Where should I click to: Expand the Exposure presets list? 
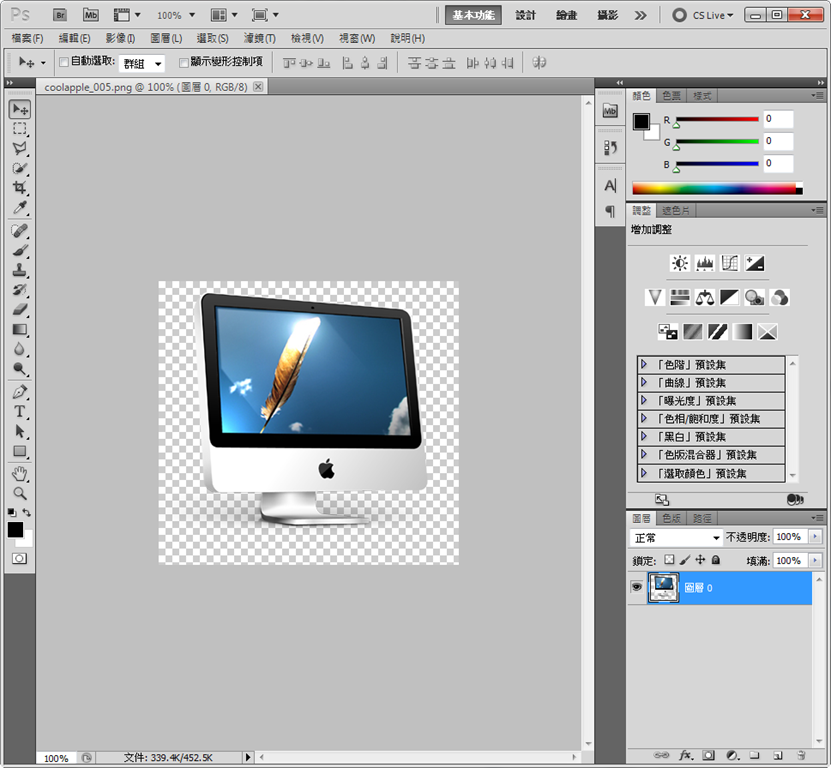(x=644, y=400)
